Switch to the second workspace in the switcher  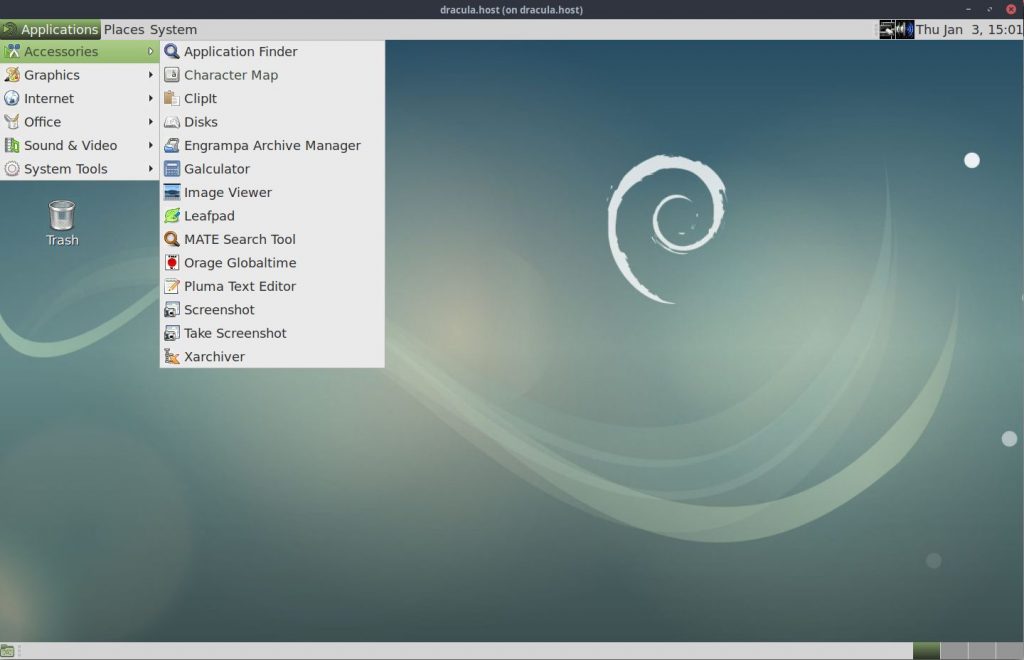[954, 651]
